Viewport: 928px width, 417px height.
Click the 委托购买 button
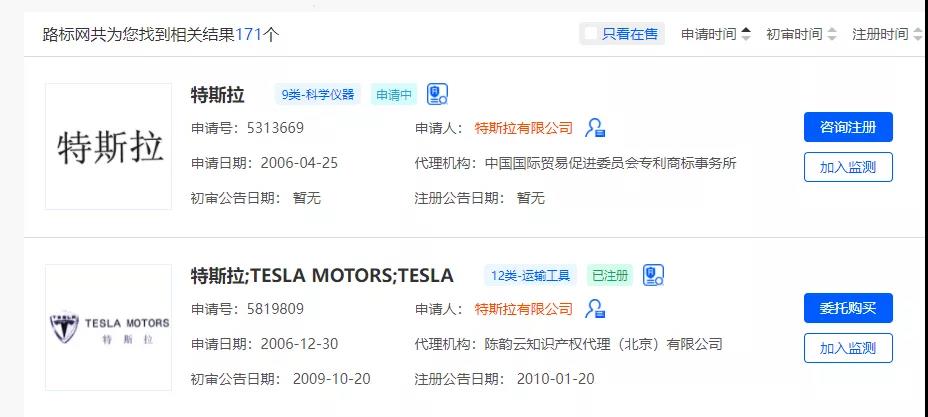[x=848, y=308]
